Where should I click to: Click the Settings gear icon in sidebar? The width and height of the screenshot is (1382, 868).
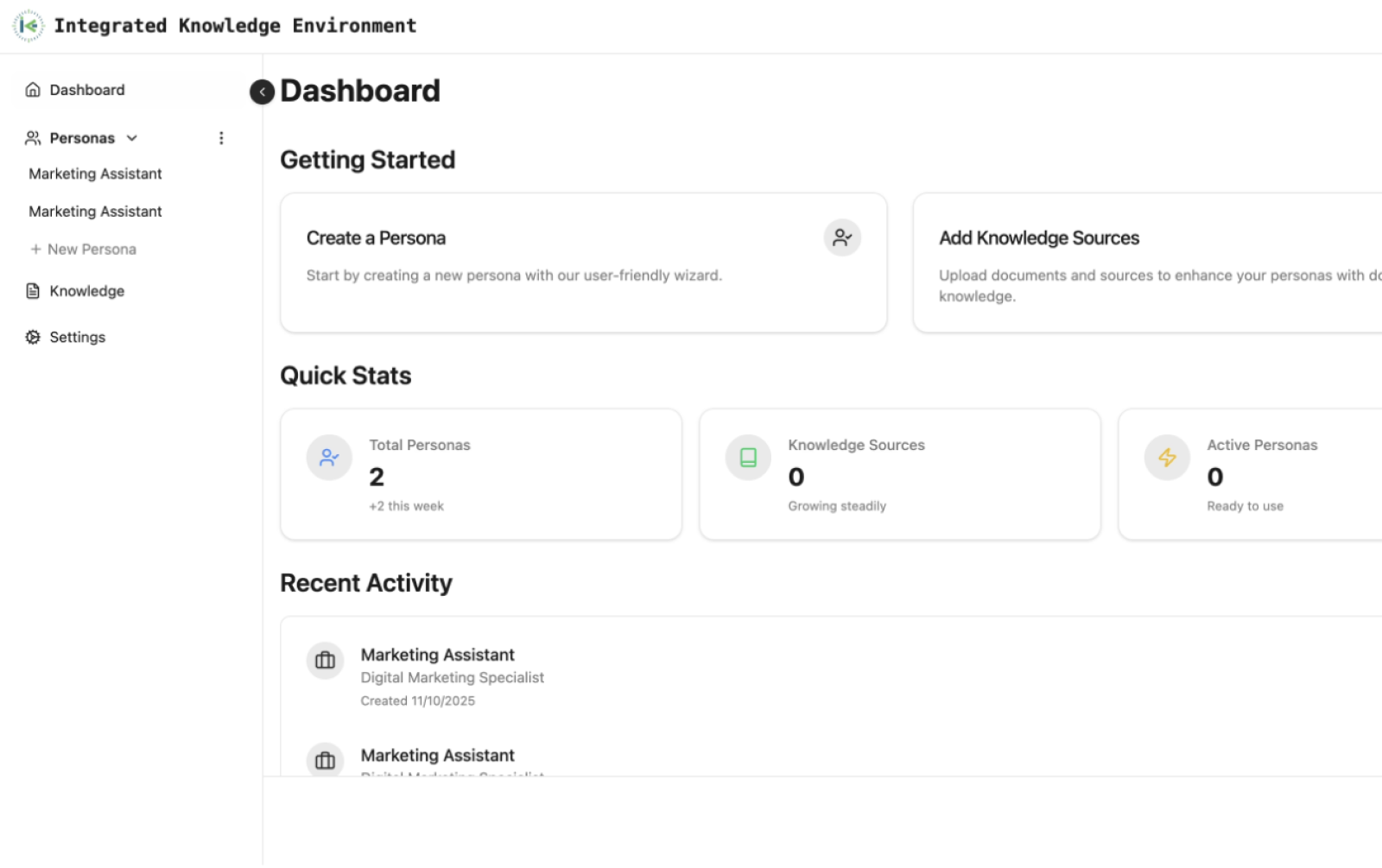[x=33, y=337]
